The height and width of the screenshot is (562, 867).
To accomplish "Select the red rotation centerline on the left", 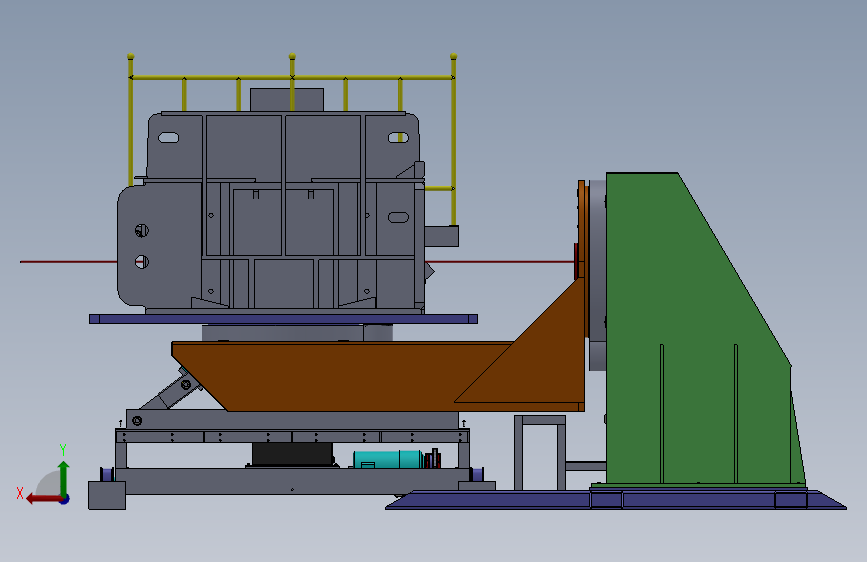I will click(68, 262).
